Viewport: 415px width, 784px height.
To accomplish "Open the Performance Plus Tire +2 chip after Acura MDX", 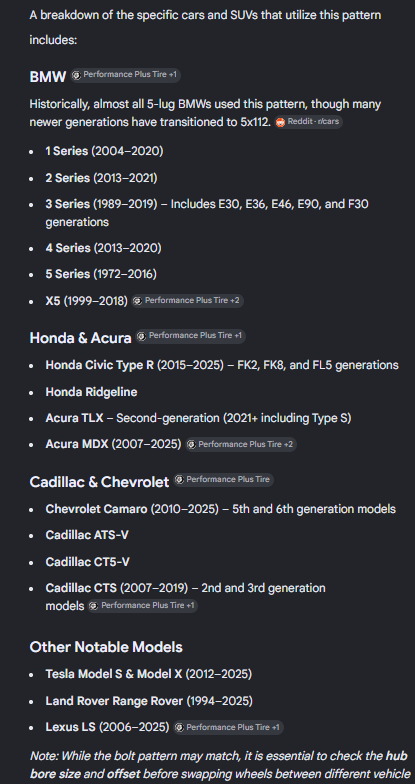I will click(x=241, y=444).
